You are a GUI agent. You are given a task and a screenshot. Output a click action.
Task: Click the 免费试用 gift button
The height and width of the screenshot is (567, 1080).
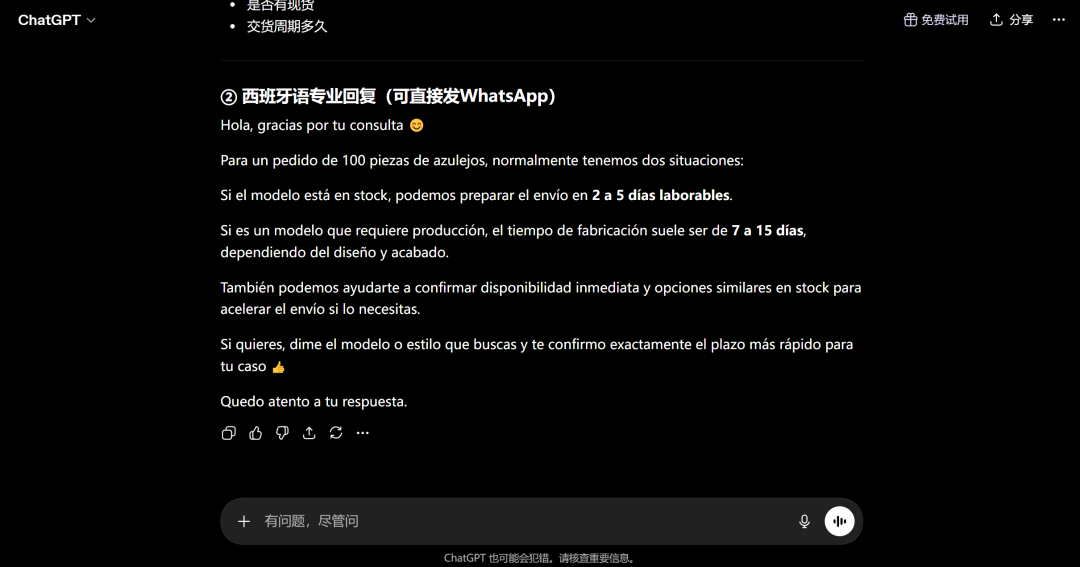point(935,20)
